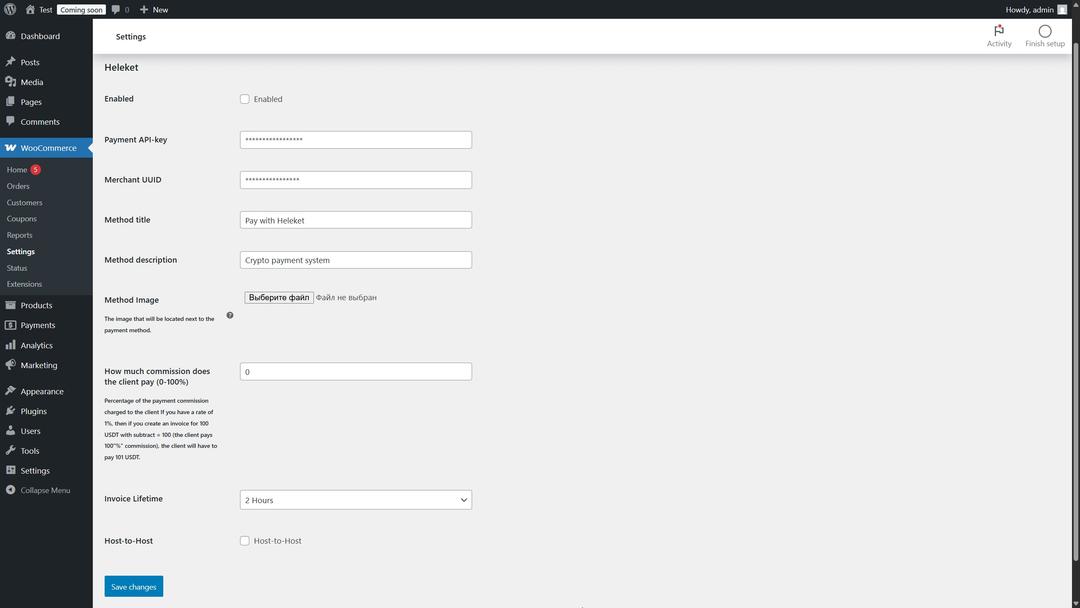This screenshot has height=608, width=1080.
Task: Click the Activity flag icon
Action: click(x=998, y=31)
